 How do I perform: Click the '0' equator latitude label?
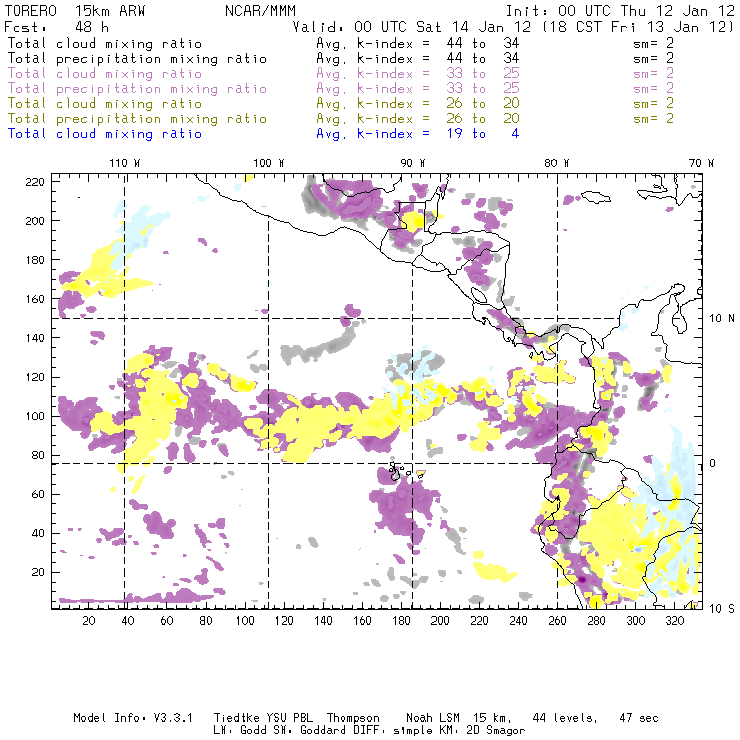[x=712, y=463]
